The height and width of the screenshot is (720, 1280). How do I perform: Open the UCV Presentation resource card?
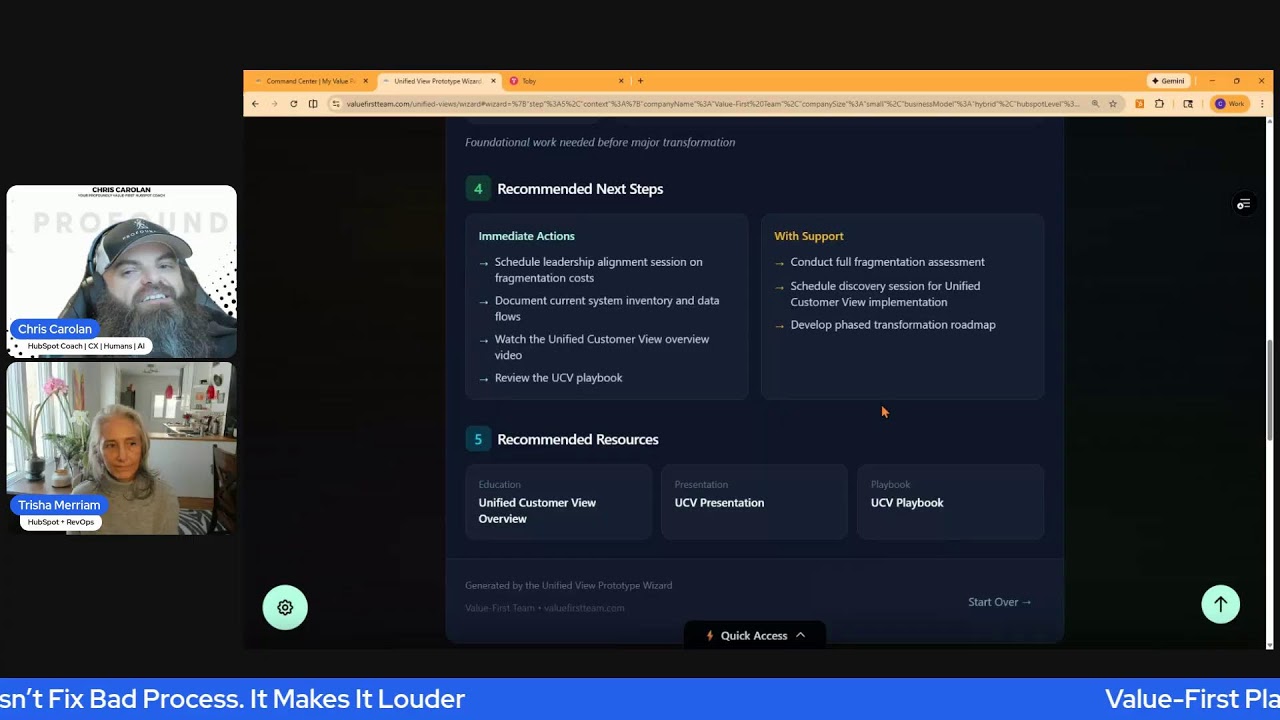point(754,502)
